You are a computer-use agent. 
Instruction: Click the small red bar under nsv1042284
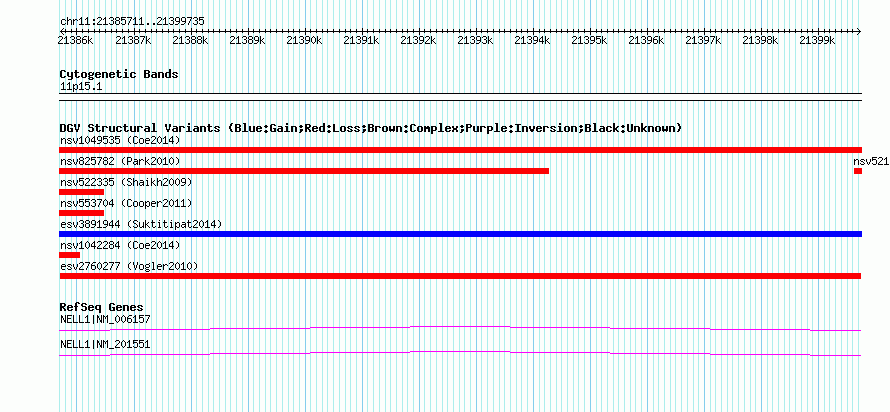[69, 255]
